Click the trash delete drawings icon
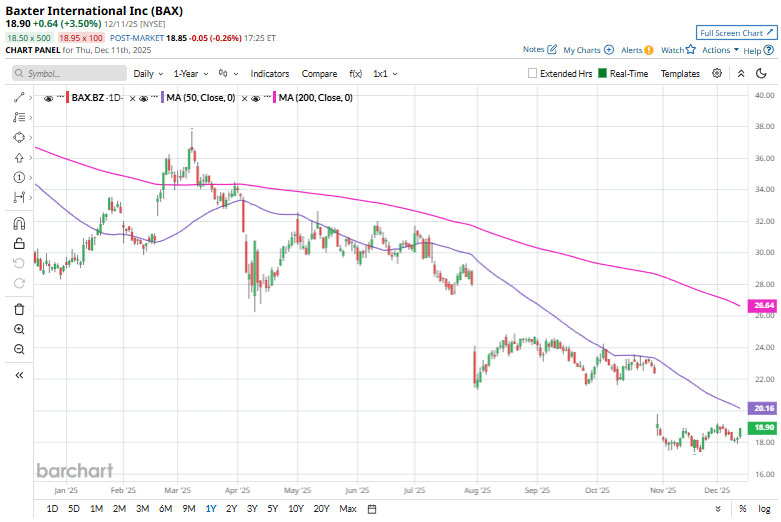 19,309
